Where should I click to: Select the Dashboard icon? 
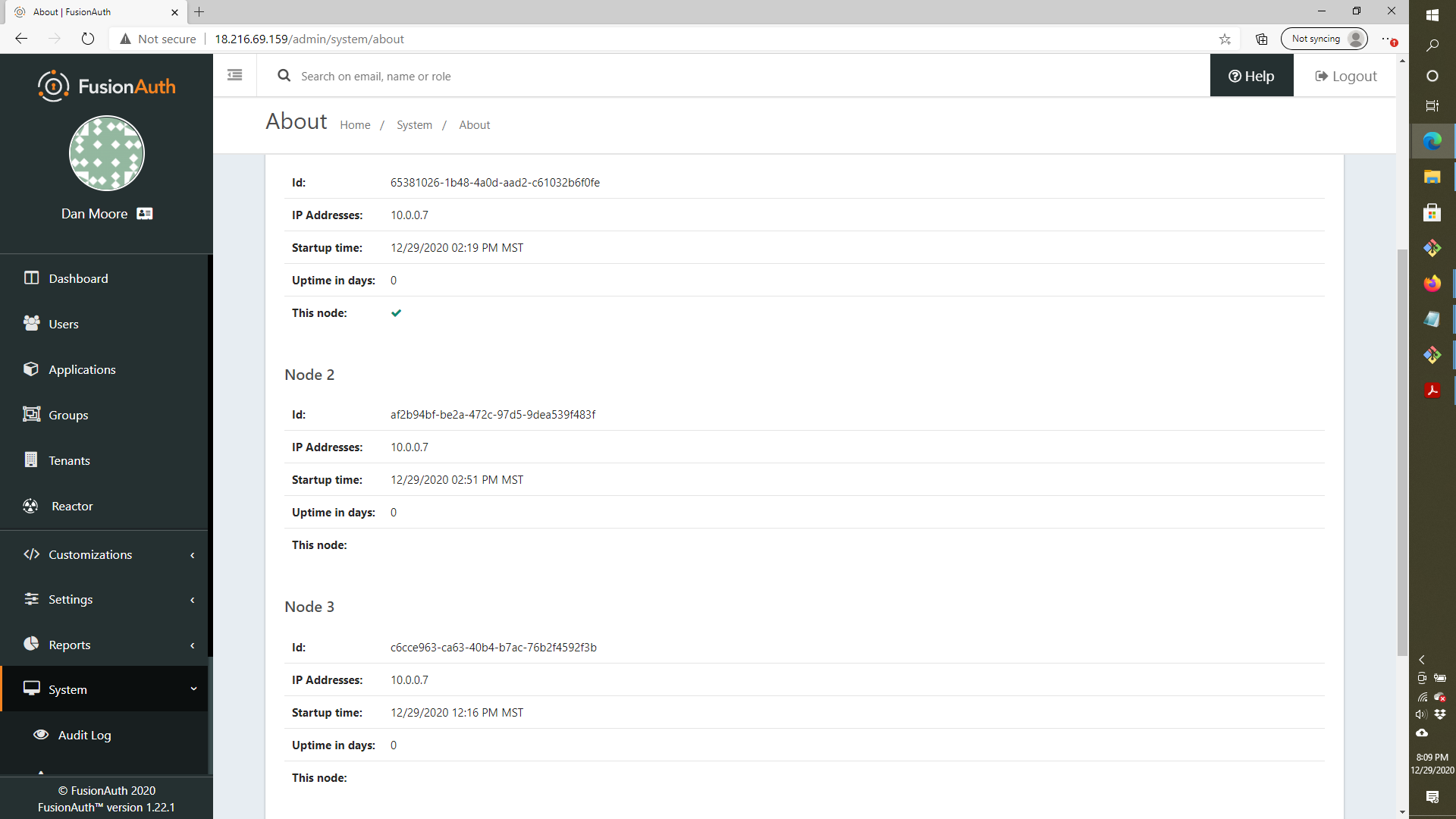pos(31,278)
